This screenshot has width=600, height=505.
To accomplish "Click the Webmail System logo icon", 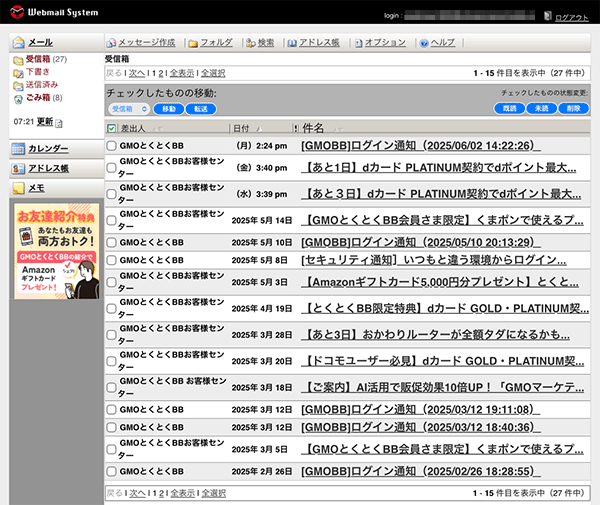I will (x=17, y=12).
